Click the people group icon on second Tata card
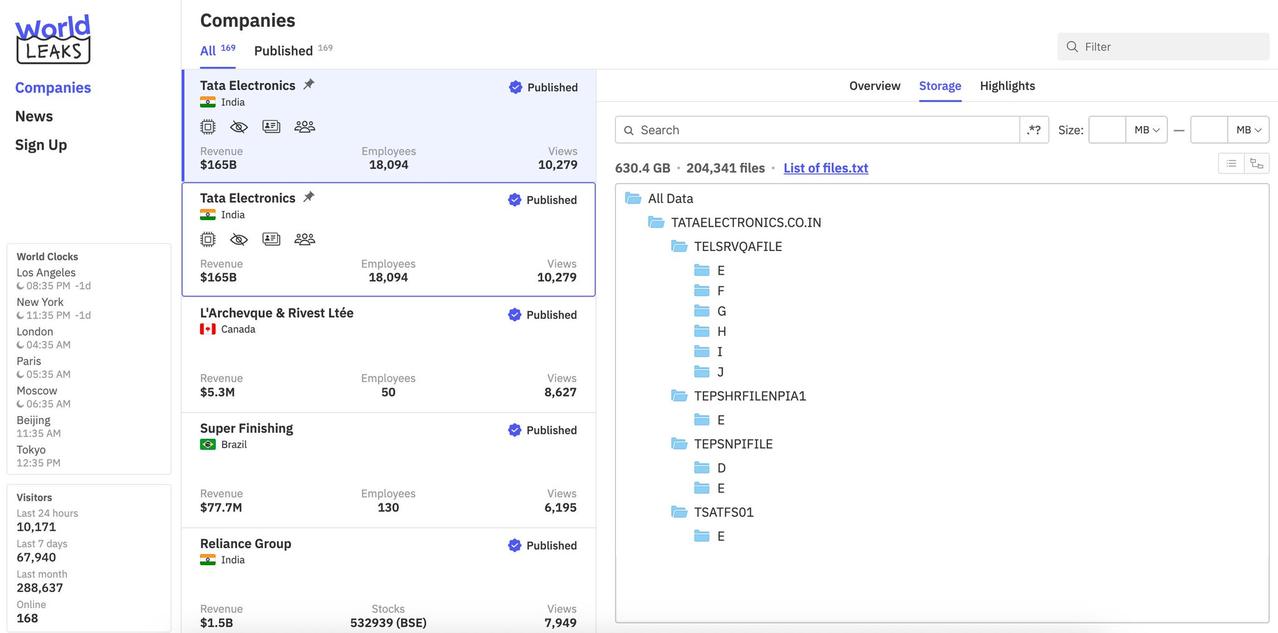The height and width of the screenshot is (633, 1278). coord(304,239)
